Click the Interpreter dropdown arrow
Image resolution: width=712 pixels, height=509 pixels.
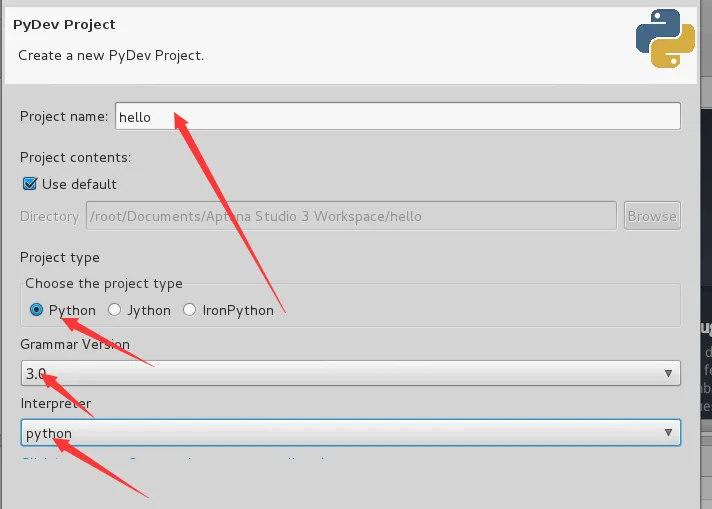(x=668, y=433)
